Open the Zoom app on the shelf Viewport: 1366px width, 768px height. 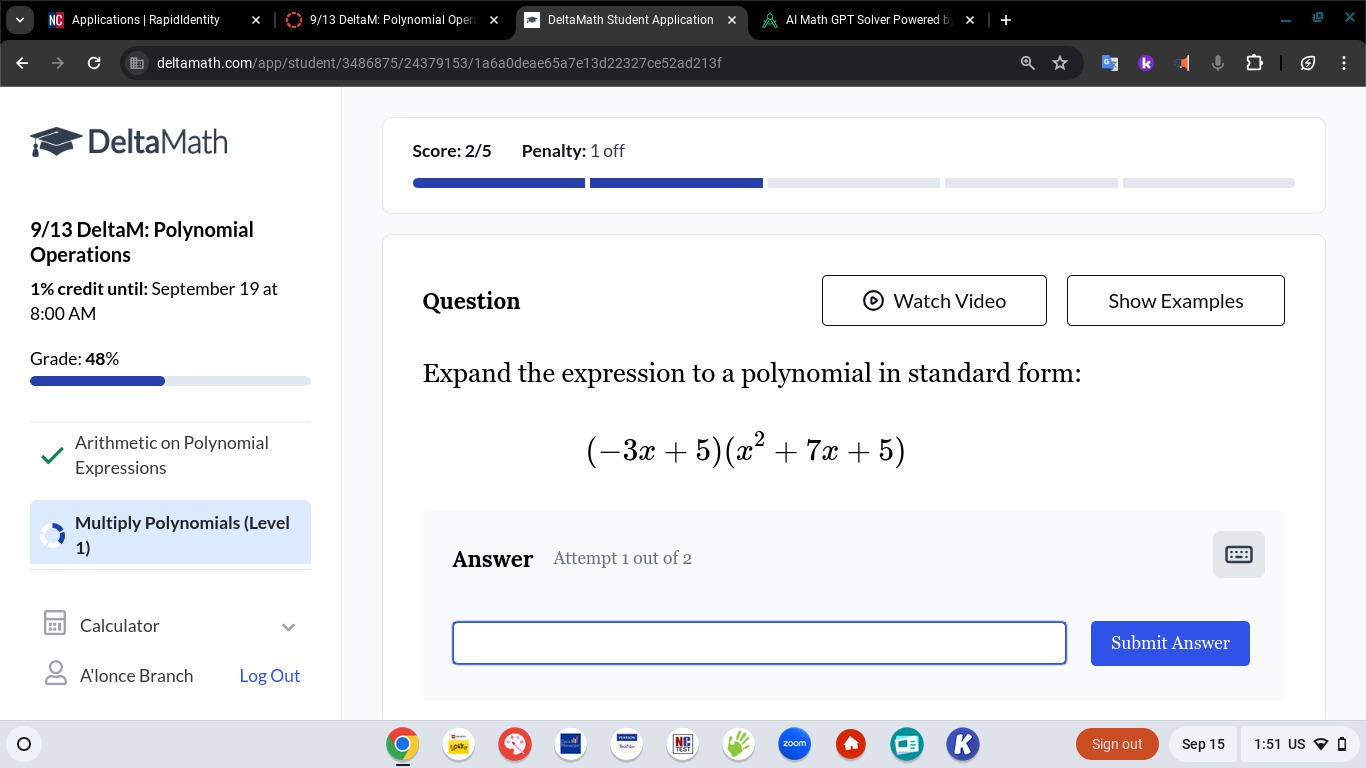(795, 744)
